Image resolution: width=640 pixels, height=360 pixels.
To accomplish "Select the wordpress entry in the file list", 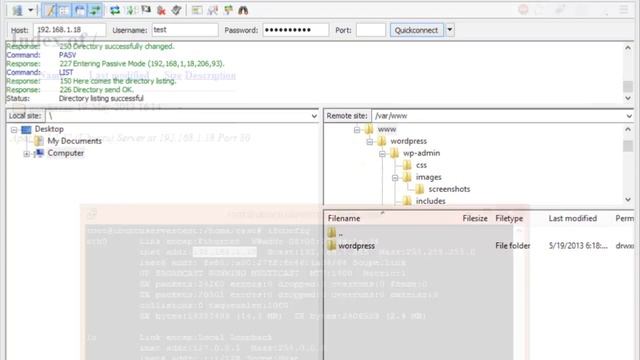I will [x=356, y=246].
